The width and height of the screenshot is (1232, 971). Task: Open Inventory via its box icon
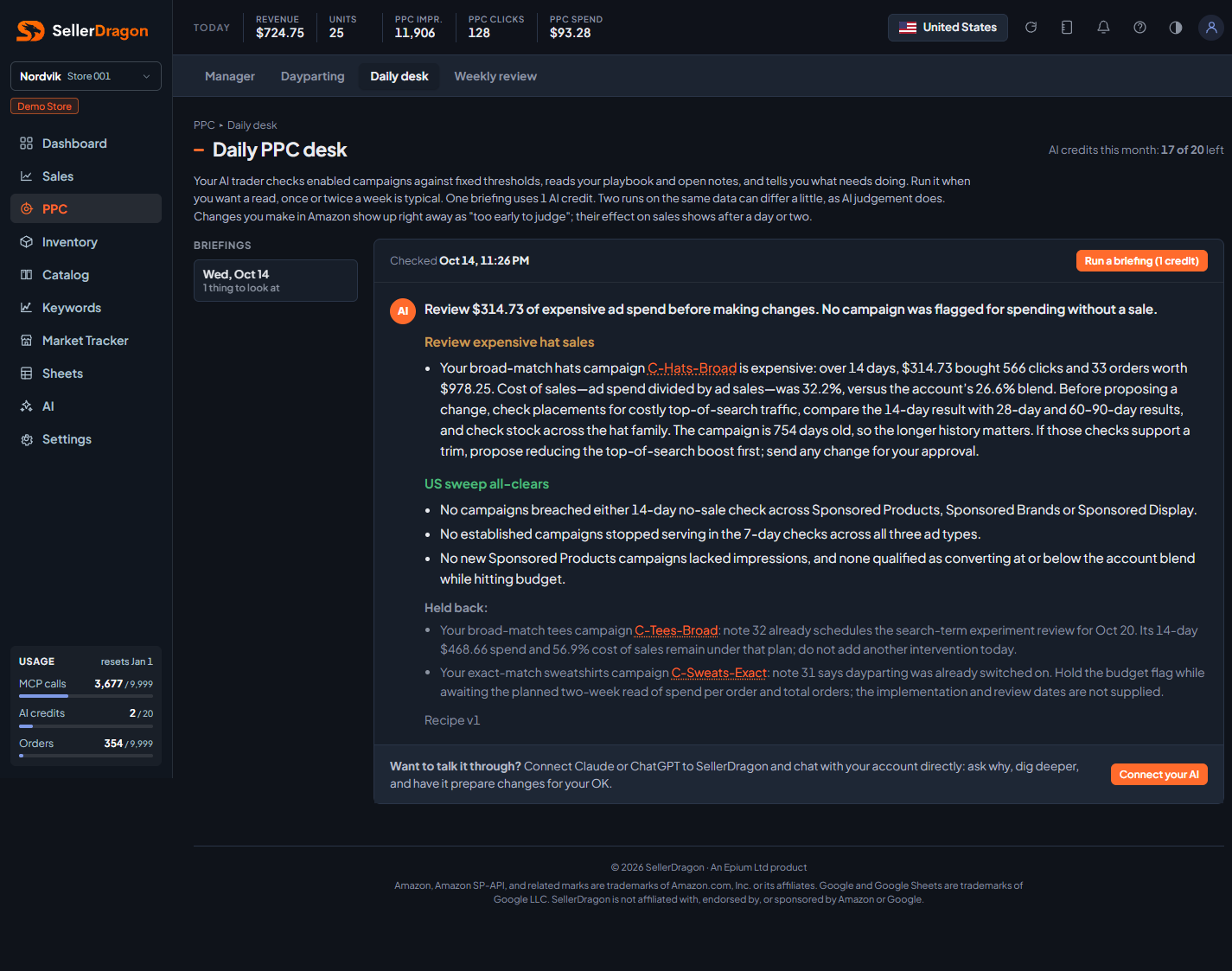[27, 242]
